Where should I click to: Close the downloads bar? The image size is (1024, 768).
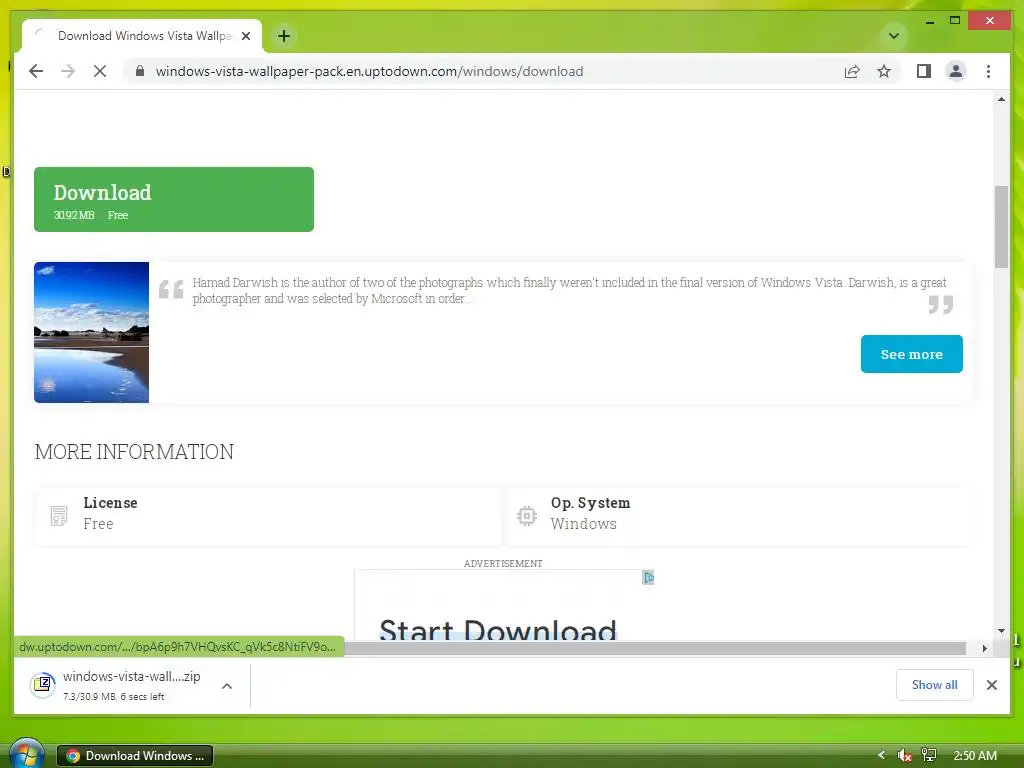click(x=992, y=684)
